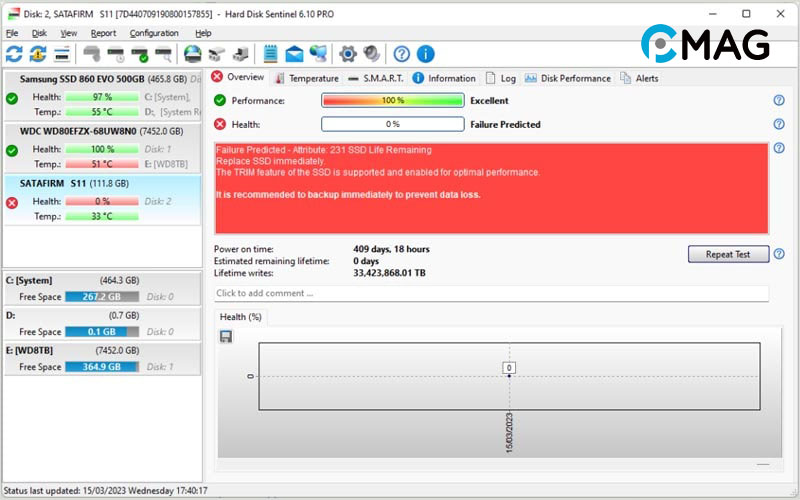The height and width of the screenshot is (500, 800).
Task: Select the D: partition entry
Action: (x=102, y=323)
